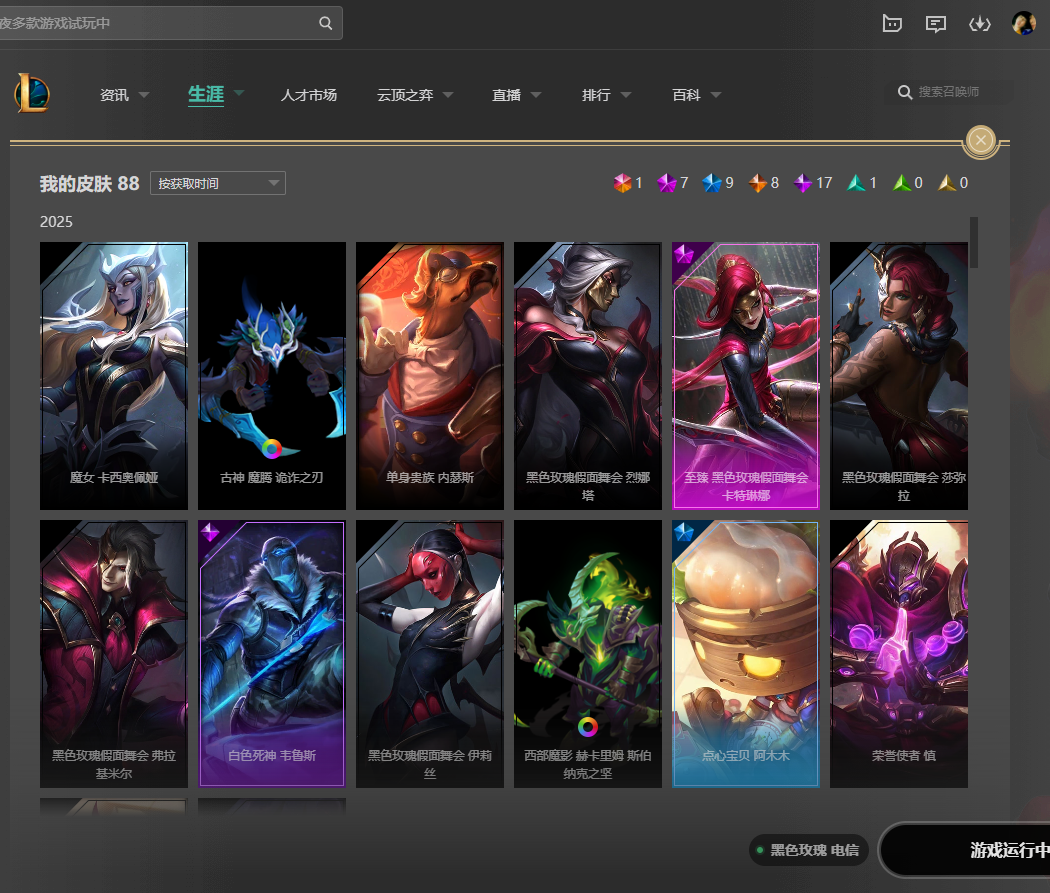Click the teal triangle icon with count 1
This screenshot has width=1050, height=893.
pyautogui.click(x=856, y=183)
